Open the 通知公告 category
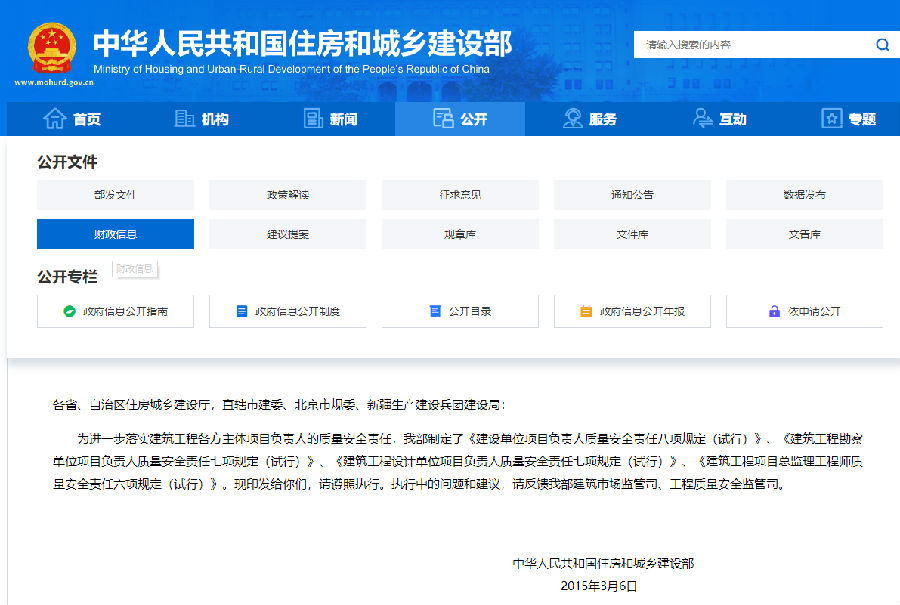The image size is (900, 605). point(632,195)
